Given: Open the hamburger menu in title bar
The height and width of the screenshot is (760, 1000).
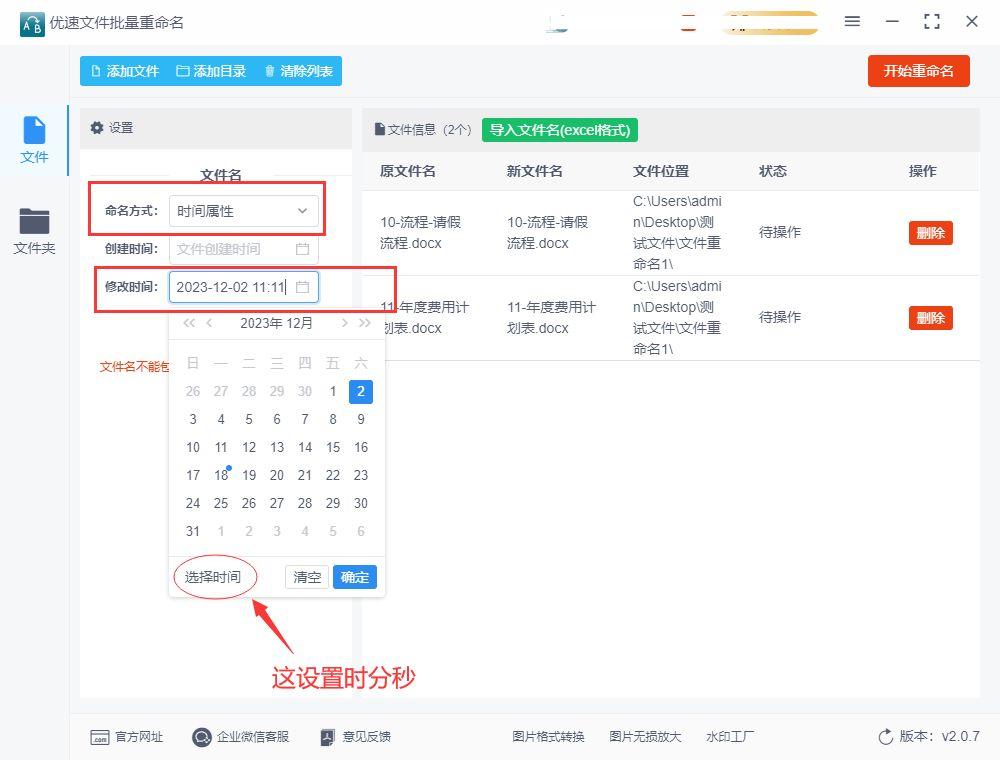Looking at the screenshot, I should (x=852, y=22).
